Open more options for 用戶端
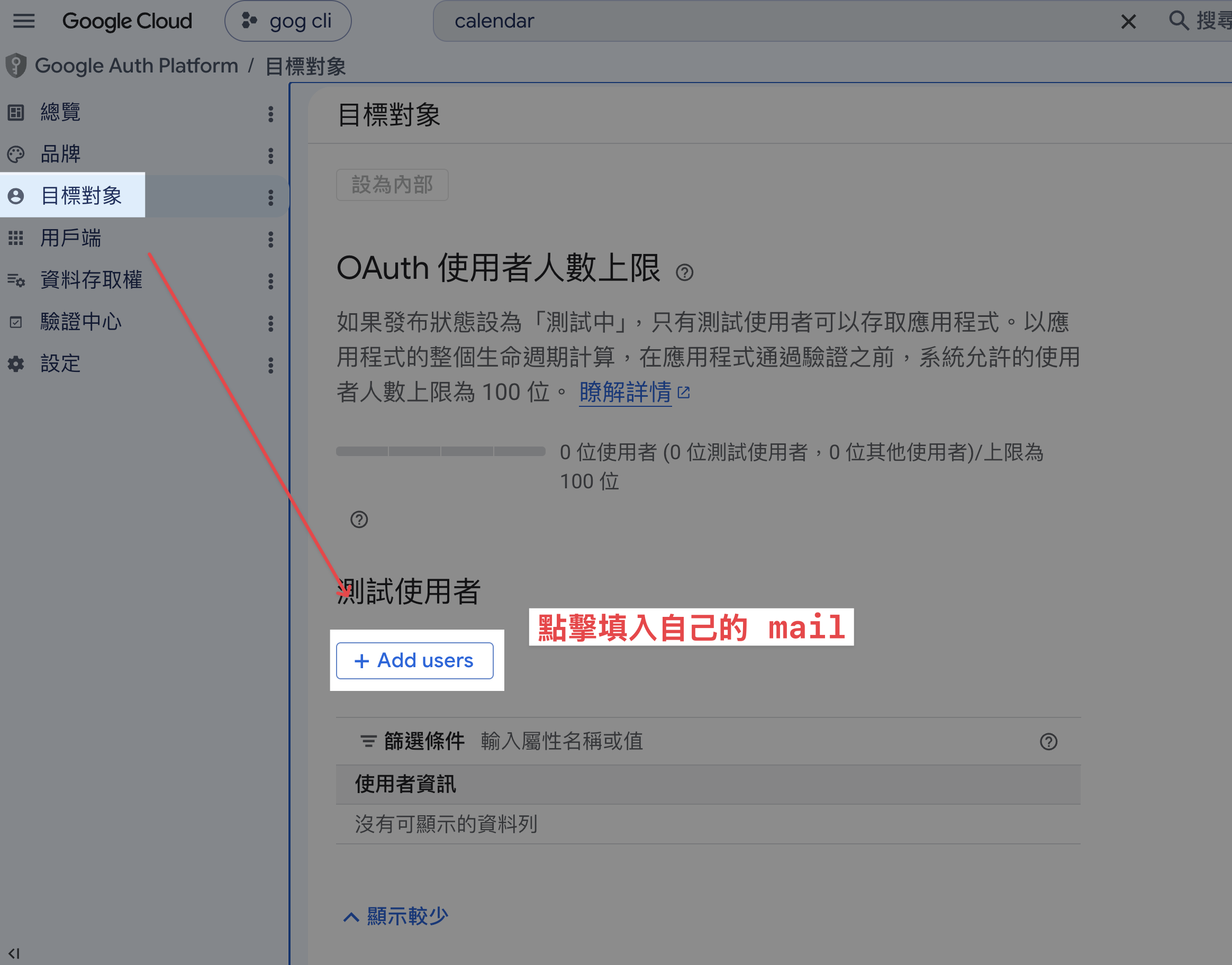The width and height of the screenshot is (1232, 965). pyautogui.click(x=271, y=240)
